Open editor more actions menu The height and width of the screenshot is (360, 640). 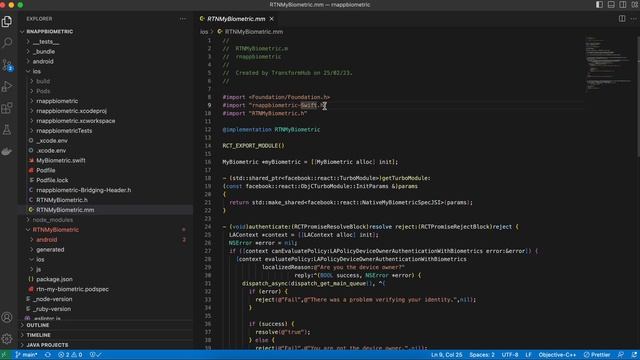tap(633, 19)
